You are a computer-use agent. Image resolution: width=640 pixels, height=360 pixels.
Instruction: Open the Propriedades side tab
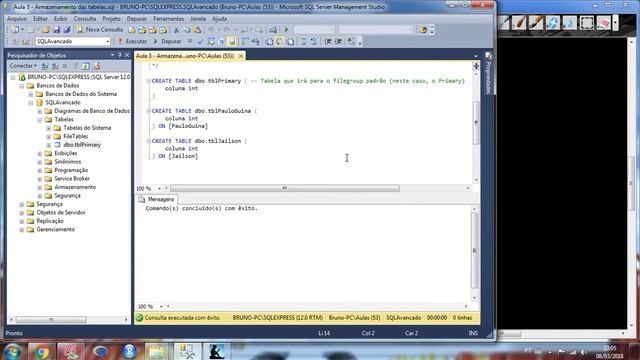coord(488,73)
